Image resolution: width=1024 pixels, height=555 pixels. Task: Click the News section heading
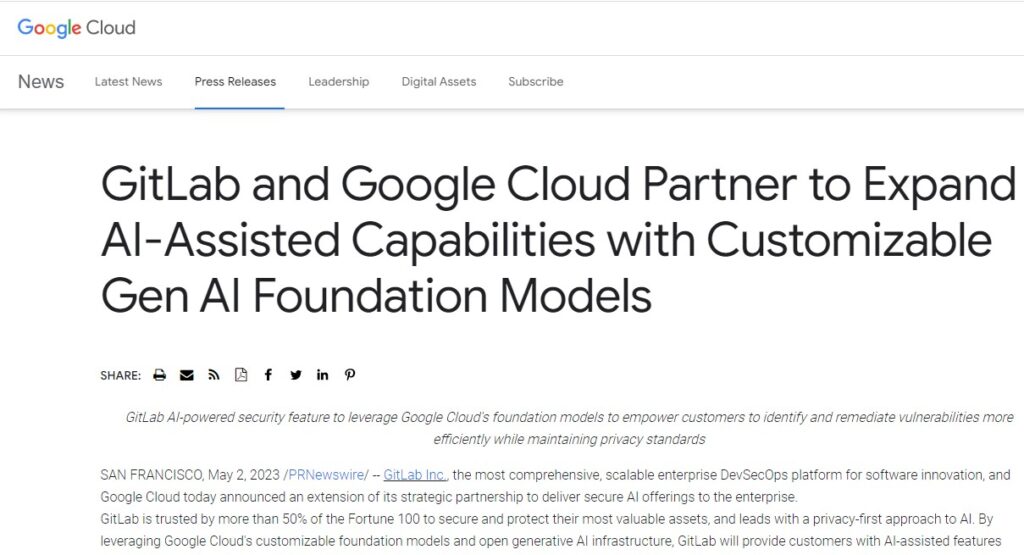(x=40, y=82)
